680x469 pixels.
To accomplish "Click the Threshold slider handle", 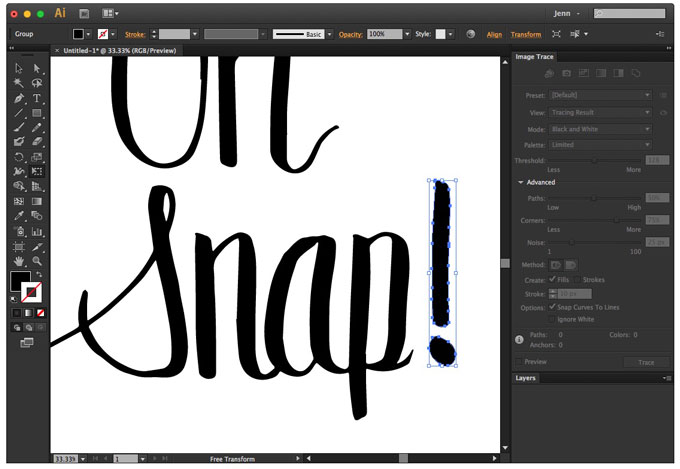I will (595, 161).
